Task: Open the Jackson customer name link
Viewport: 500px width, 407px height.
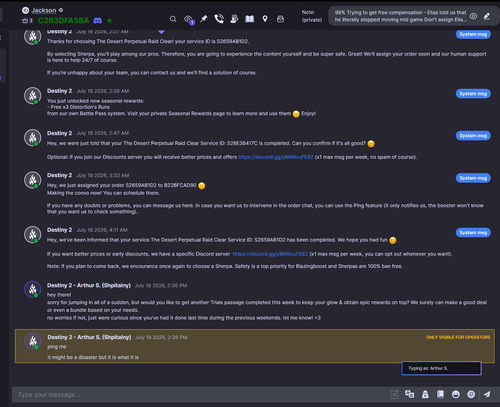Action: coord(44,10)
